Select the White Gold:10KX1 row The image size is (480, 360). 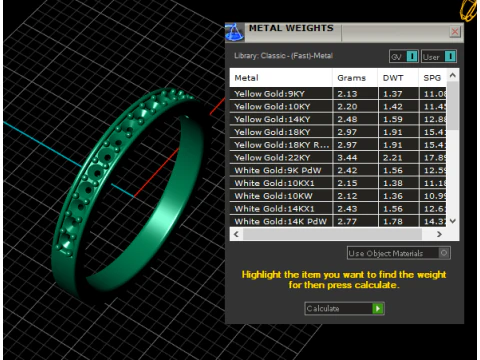338,183
